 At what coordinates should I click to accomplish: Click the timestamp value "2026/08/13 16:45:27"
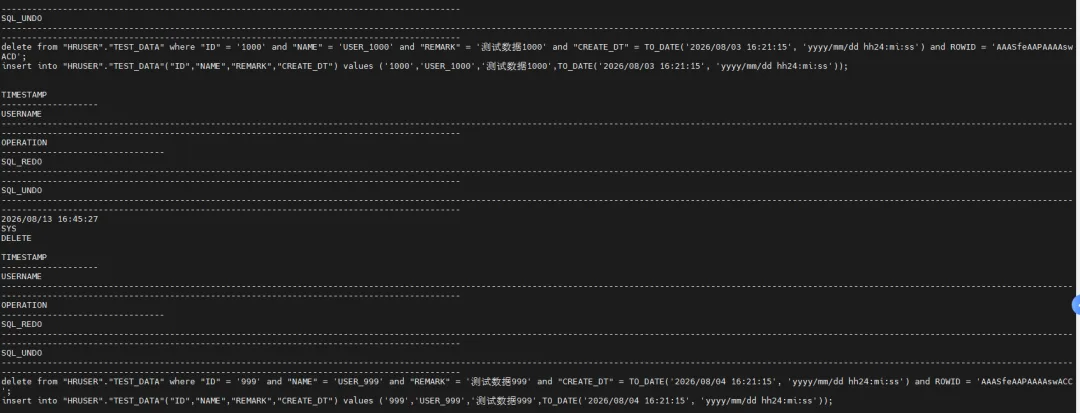(50, 219)
